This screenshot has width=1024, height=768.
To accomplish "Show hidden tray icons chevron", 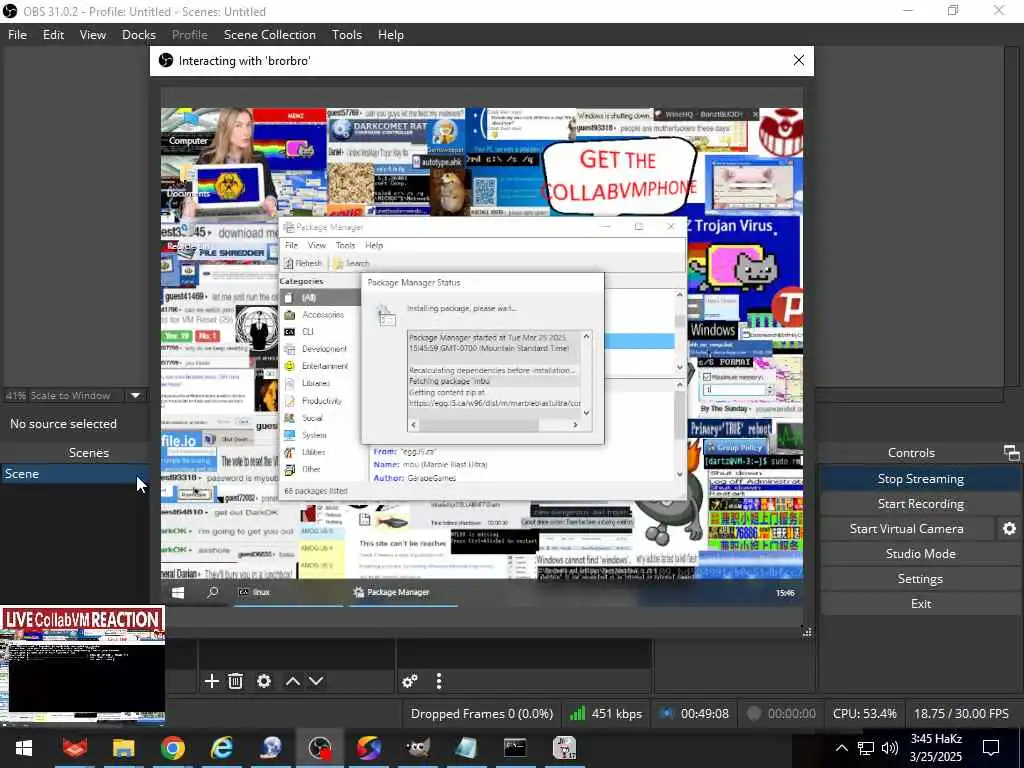I will click(x=842, y=748).
